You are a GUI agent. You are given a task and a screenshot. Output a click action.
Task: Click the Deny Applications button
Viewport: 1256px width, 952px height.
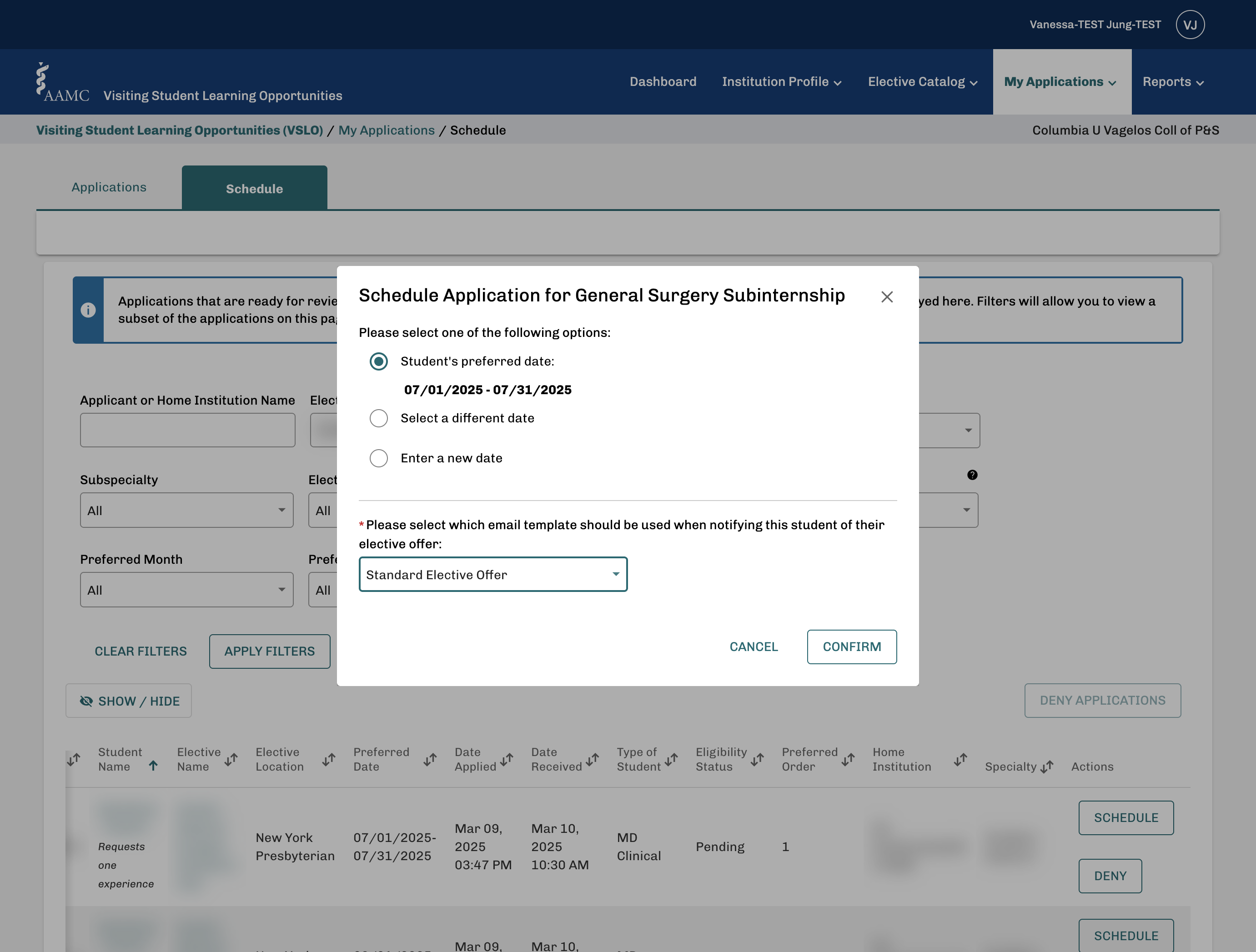[x=1103, y=701]
